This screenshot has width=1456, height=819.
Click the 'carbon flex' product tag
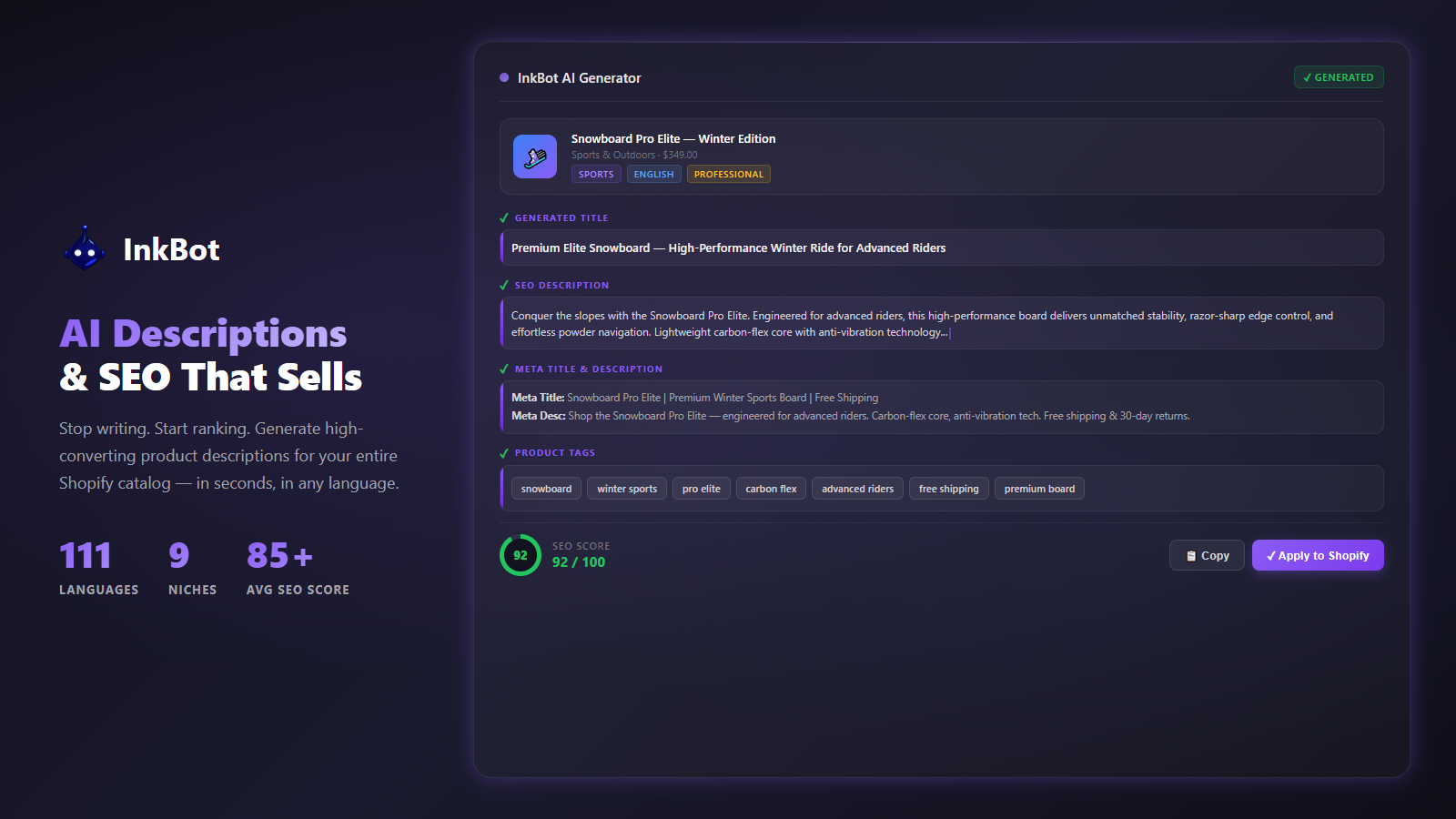point(771,489)
